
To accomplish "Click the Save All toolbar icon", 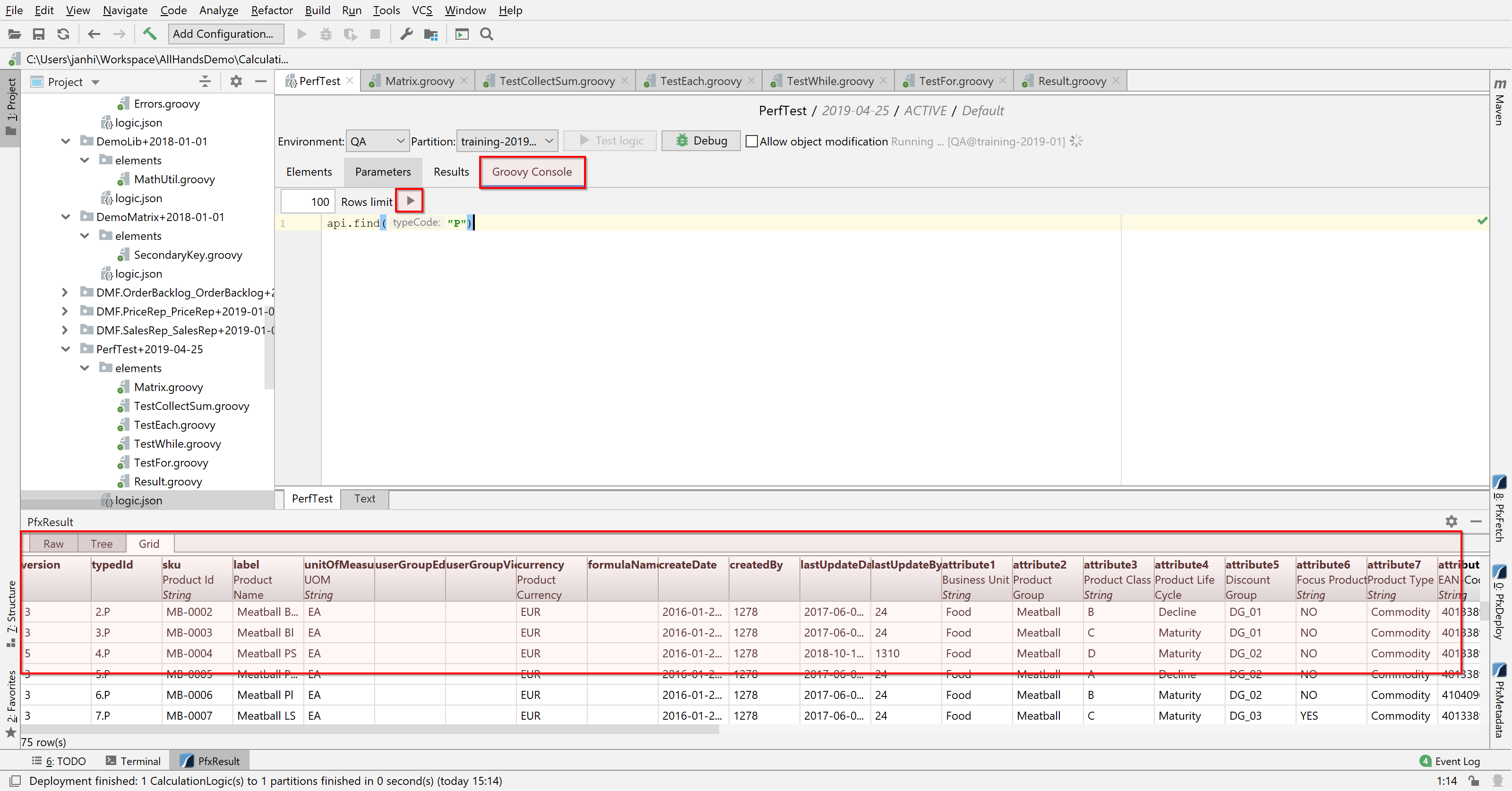I will coord(39,34).
